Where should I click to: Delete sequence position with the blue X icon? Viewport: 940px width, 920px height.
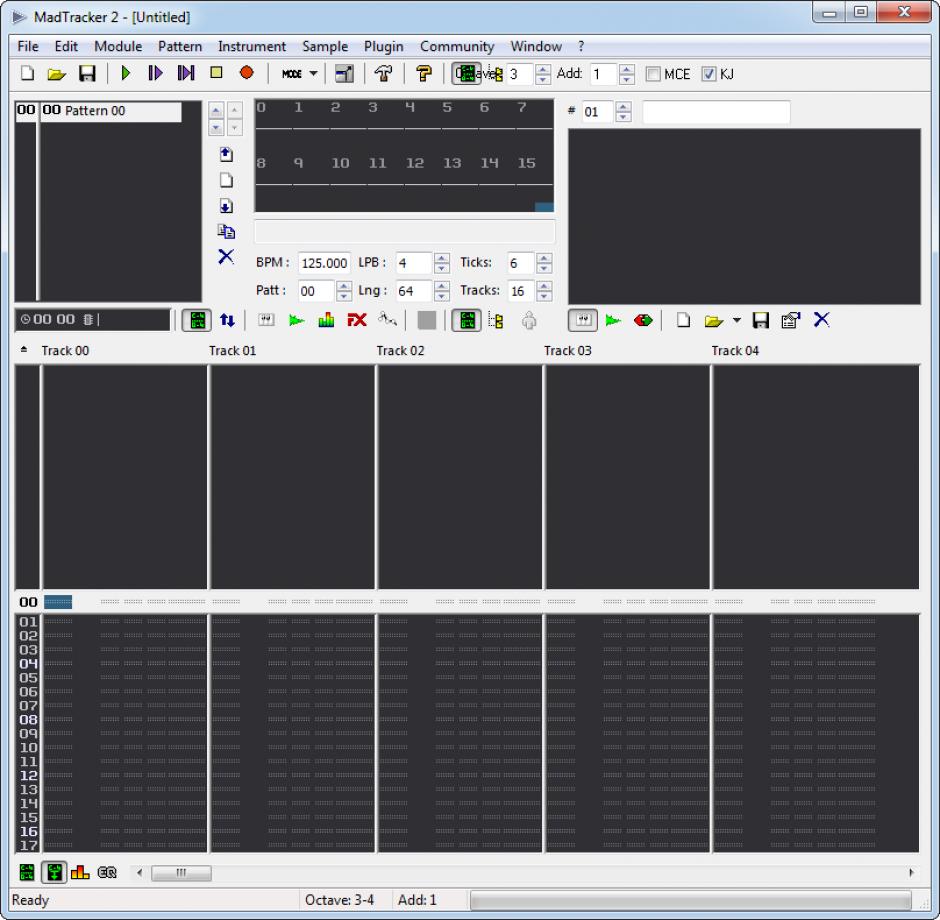[x=226, y=257]
